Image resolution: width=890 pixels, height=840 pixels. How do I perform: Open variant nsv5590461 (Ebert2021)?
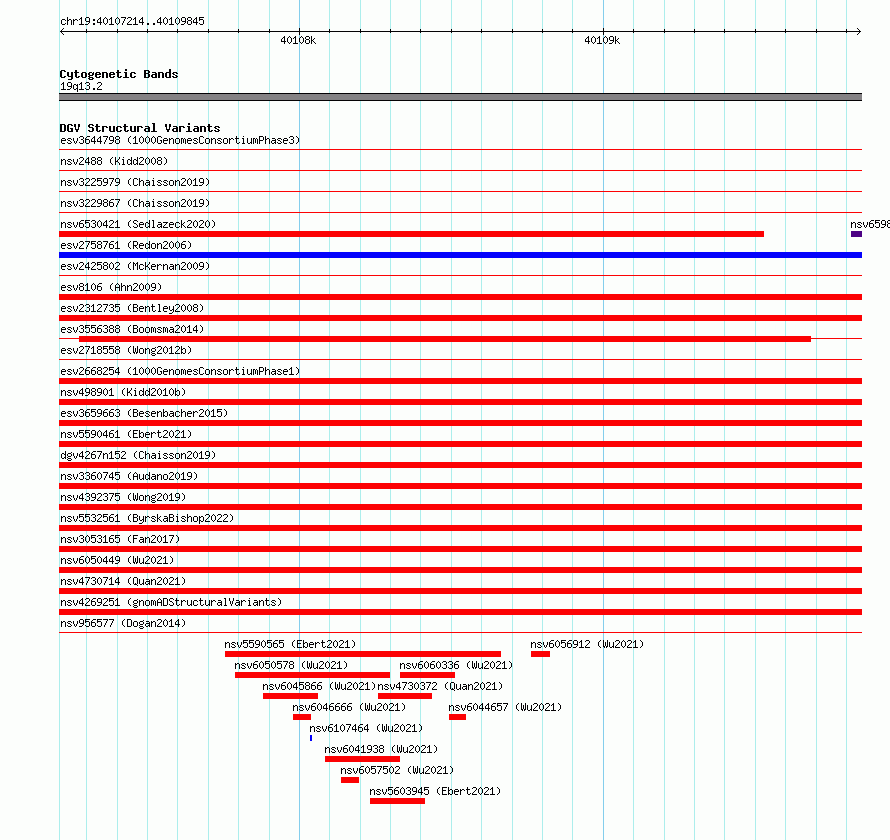click(126, 434)
